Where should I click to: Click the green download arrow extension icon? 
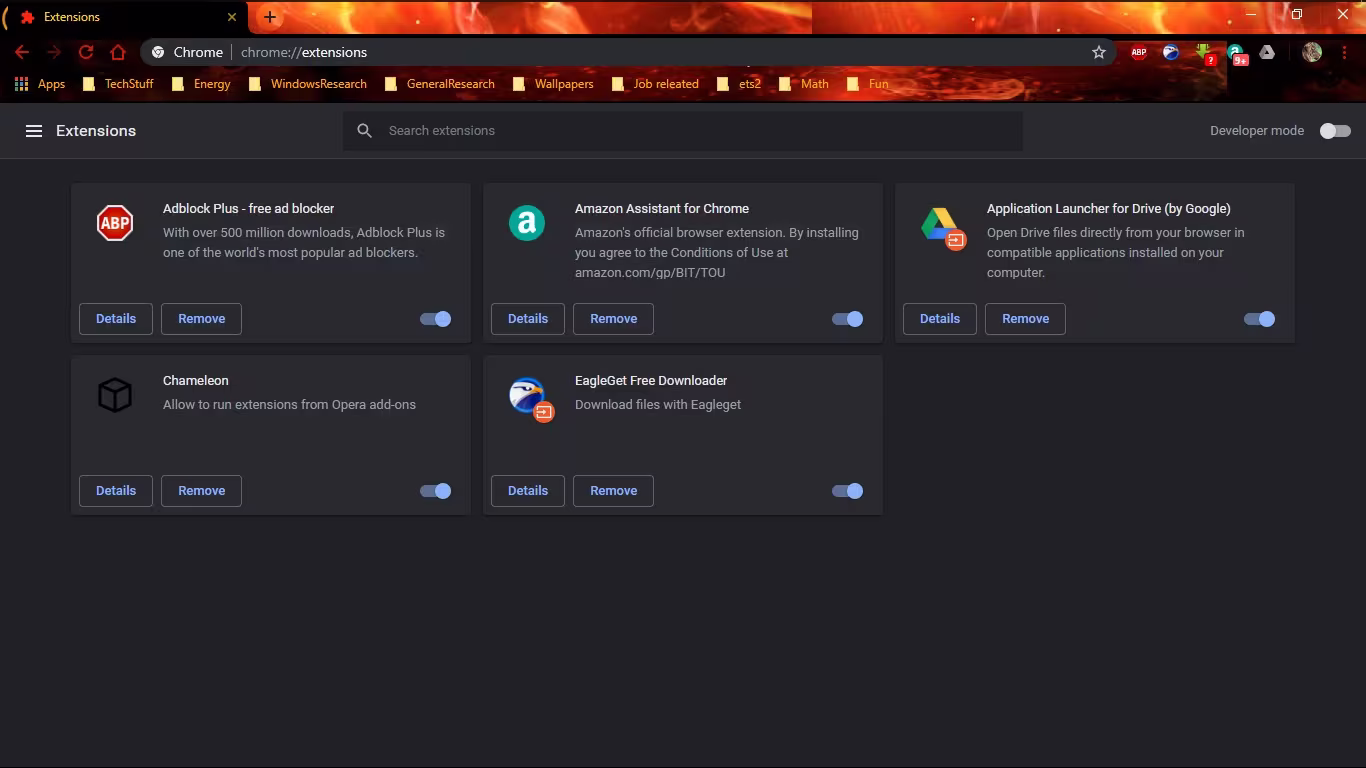(1205, 53)
